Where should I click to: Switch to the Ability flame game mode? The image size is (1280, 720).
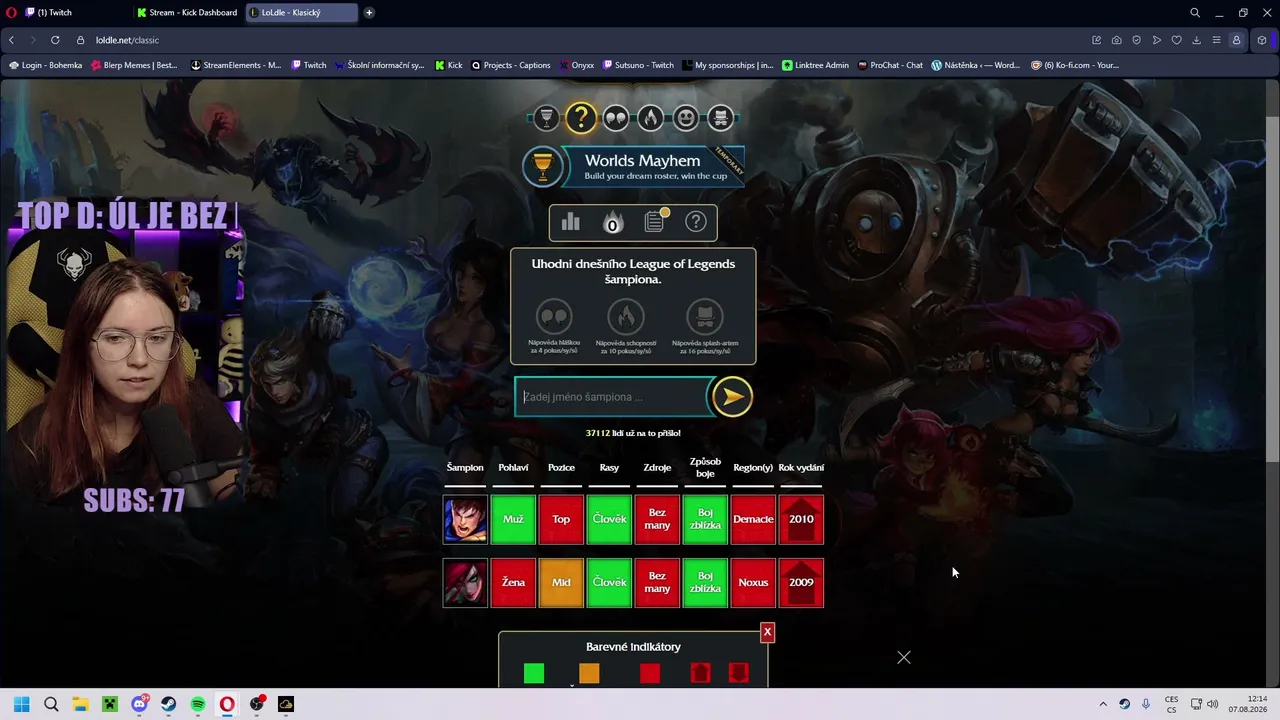[x=651, y=118]
